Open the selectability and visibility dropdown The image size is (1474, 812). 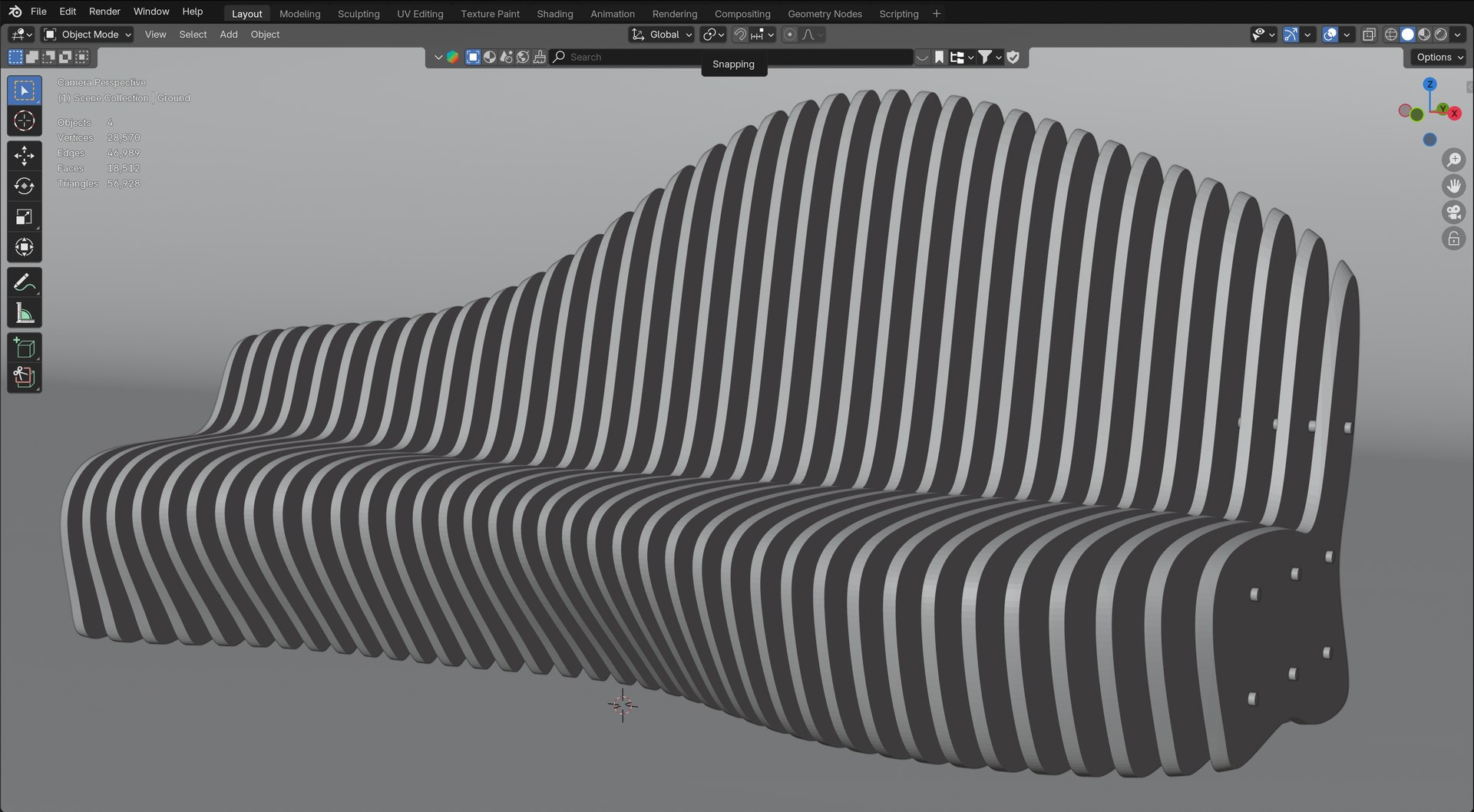(x=1263, y=35)
